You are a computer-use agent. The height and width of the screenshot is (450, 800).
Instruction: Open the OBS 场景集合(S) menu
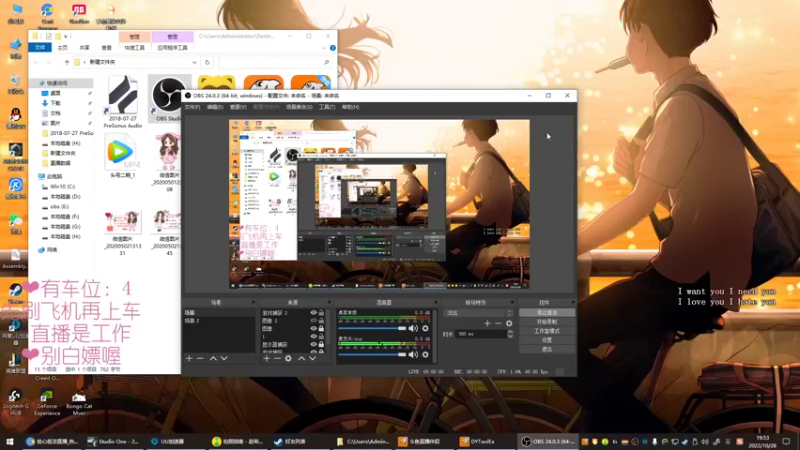pos(299,107)
